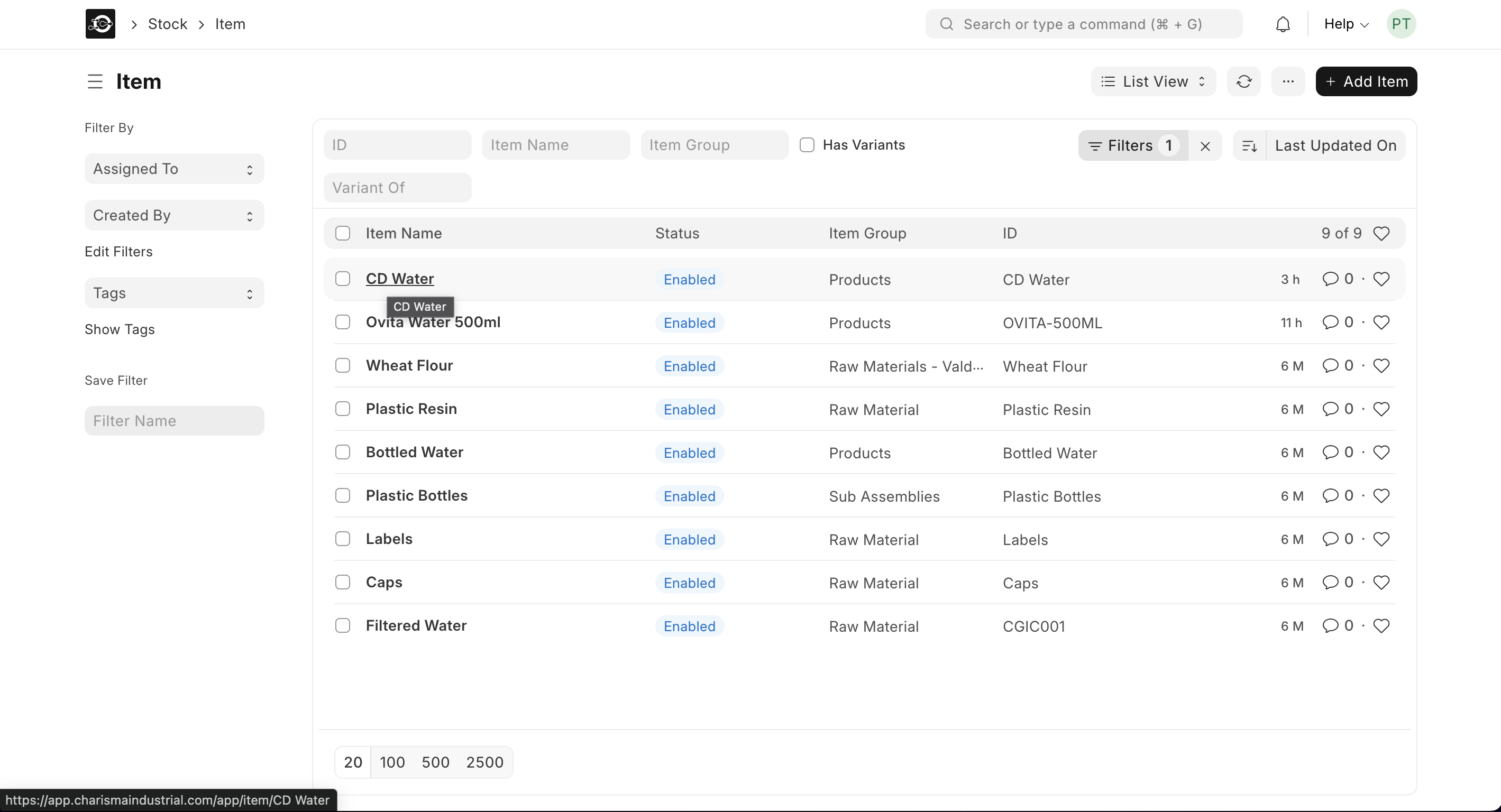Clear filters with the X icon
The image size is (1501, 812).
[x=1205, y=145]
